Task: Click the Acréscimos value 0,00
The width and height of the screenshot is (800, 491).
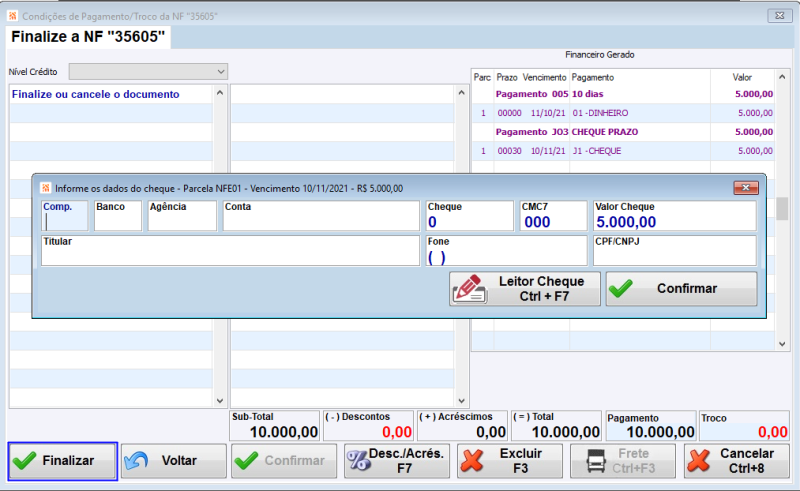Action: coord(491,432)
